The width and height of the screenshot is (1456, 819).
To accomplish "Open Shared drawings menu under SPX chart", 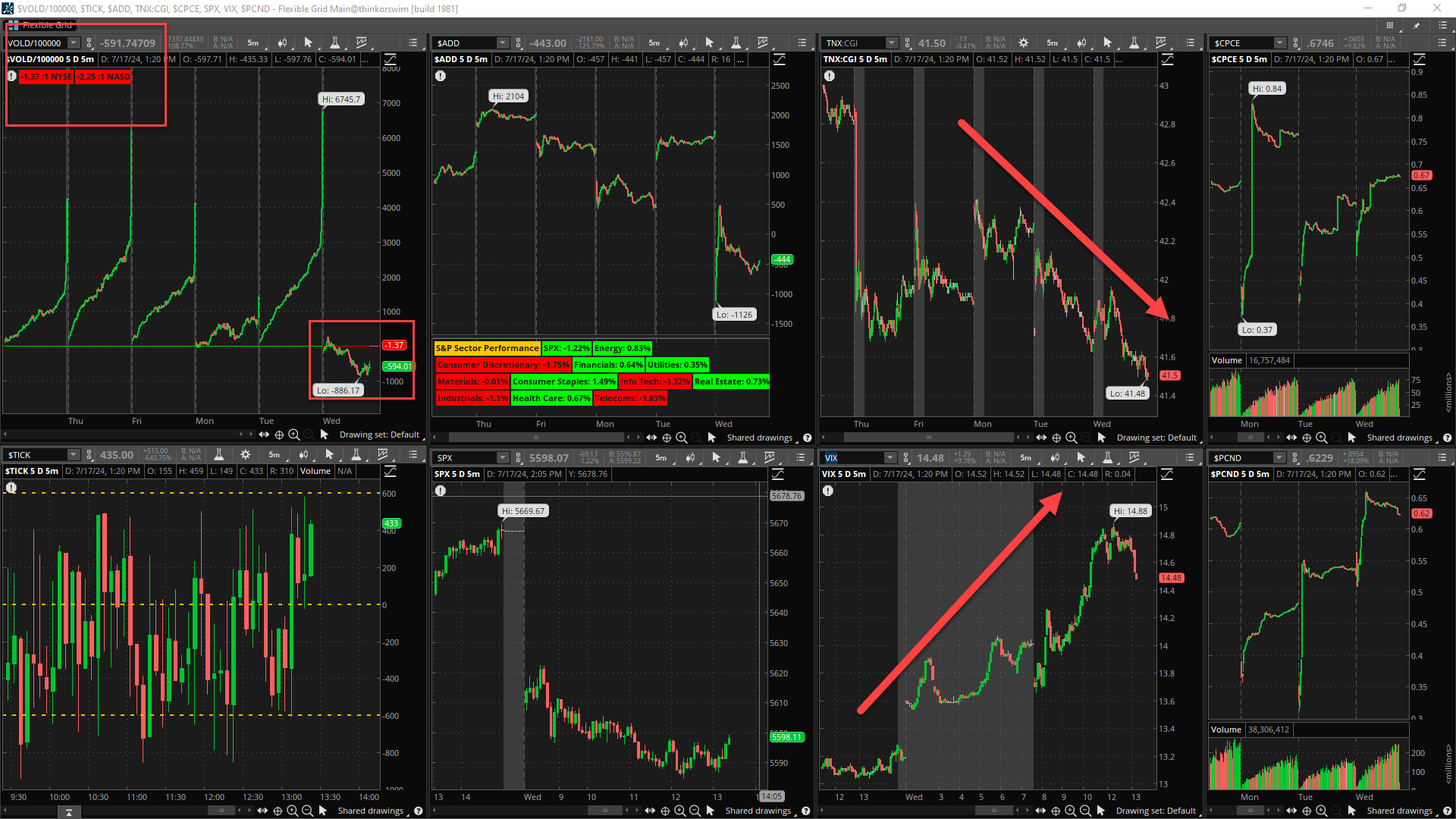I will pyautogui.click(x=758, y=811).
